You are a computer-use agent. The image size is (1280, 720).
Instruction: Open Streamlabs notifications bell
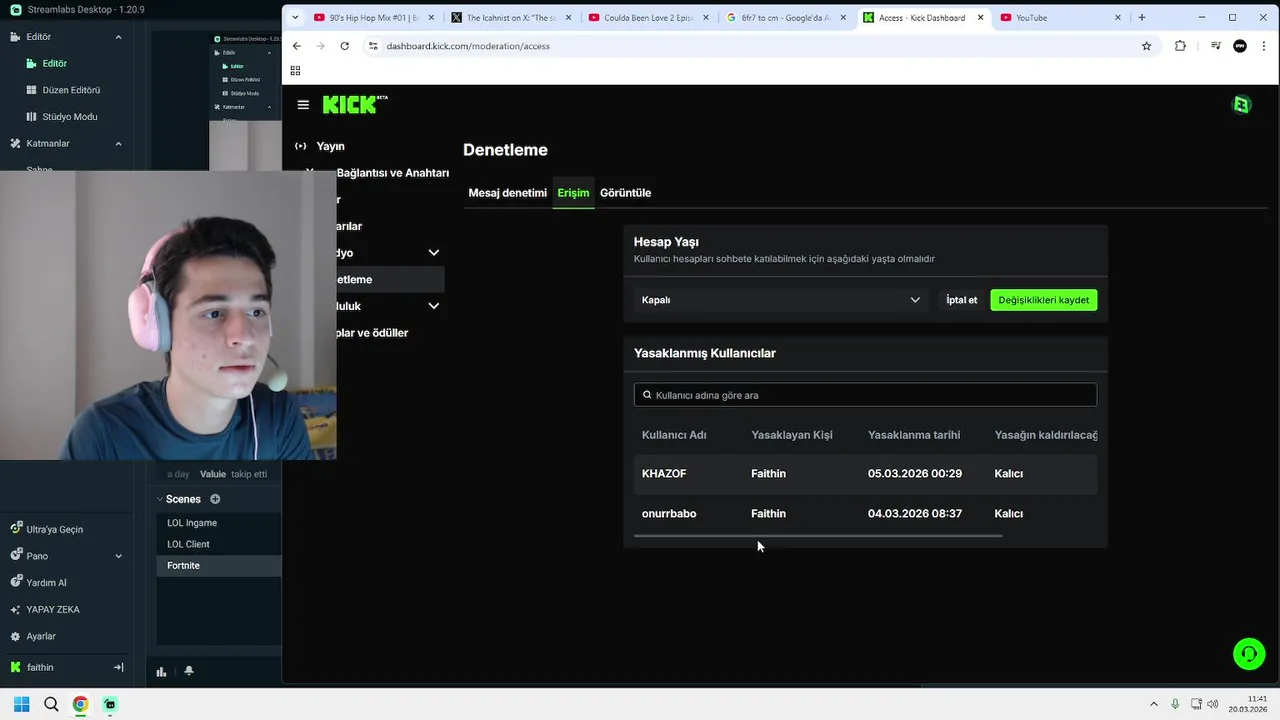click(x=189, y=671)
